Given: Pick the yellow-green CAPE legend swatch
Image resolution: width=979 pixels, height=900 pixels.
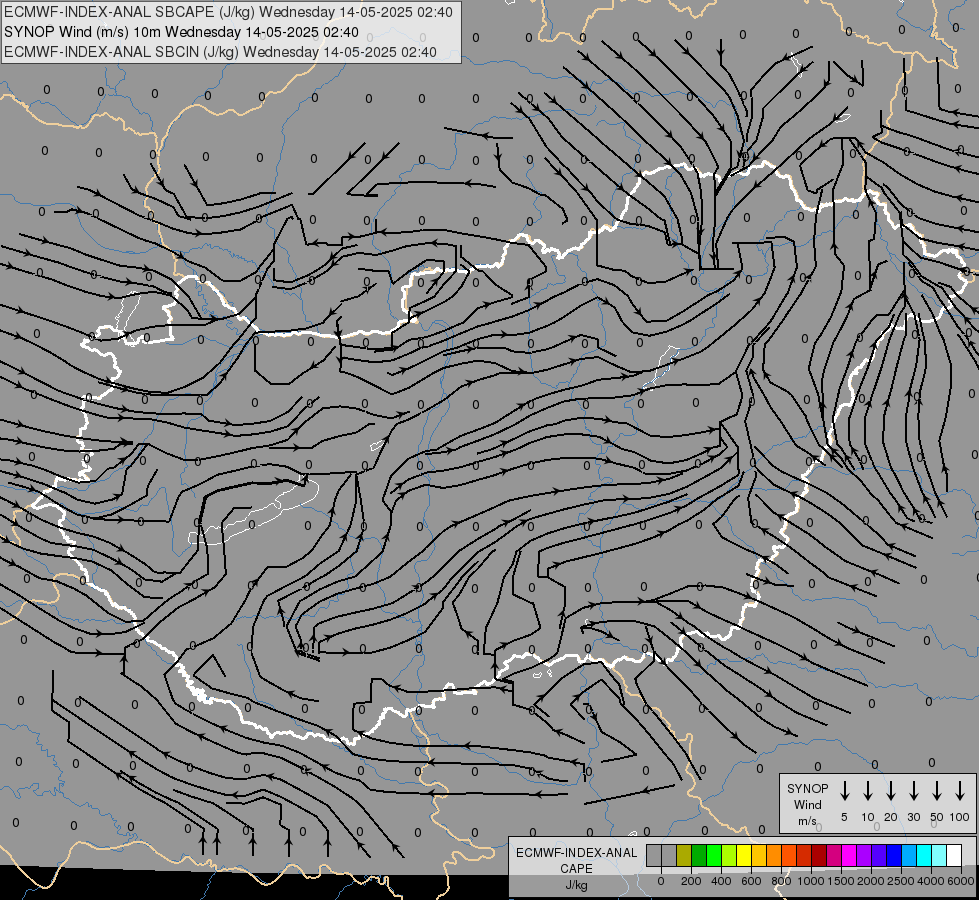Looking at the screenshot, I should (x=729, y=855).
